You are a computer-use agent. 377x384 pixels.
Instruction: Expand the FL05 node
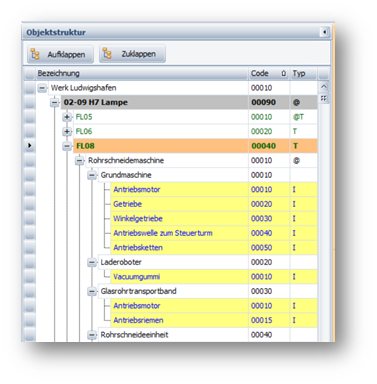coord(67,117)
